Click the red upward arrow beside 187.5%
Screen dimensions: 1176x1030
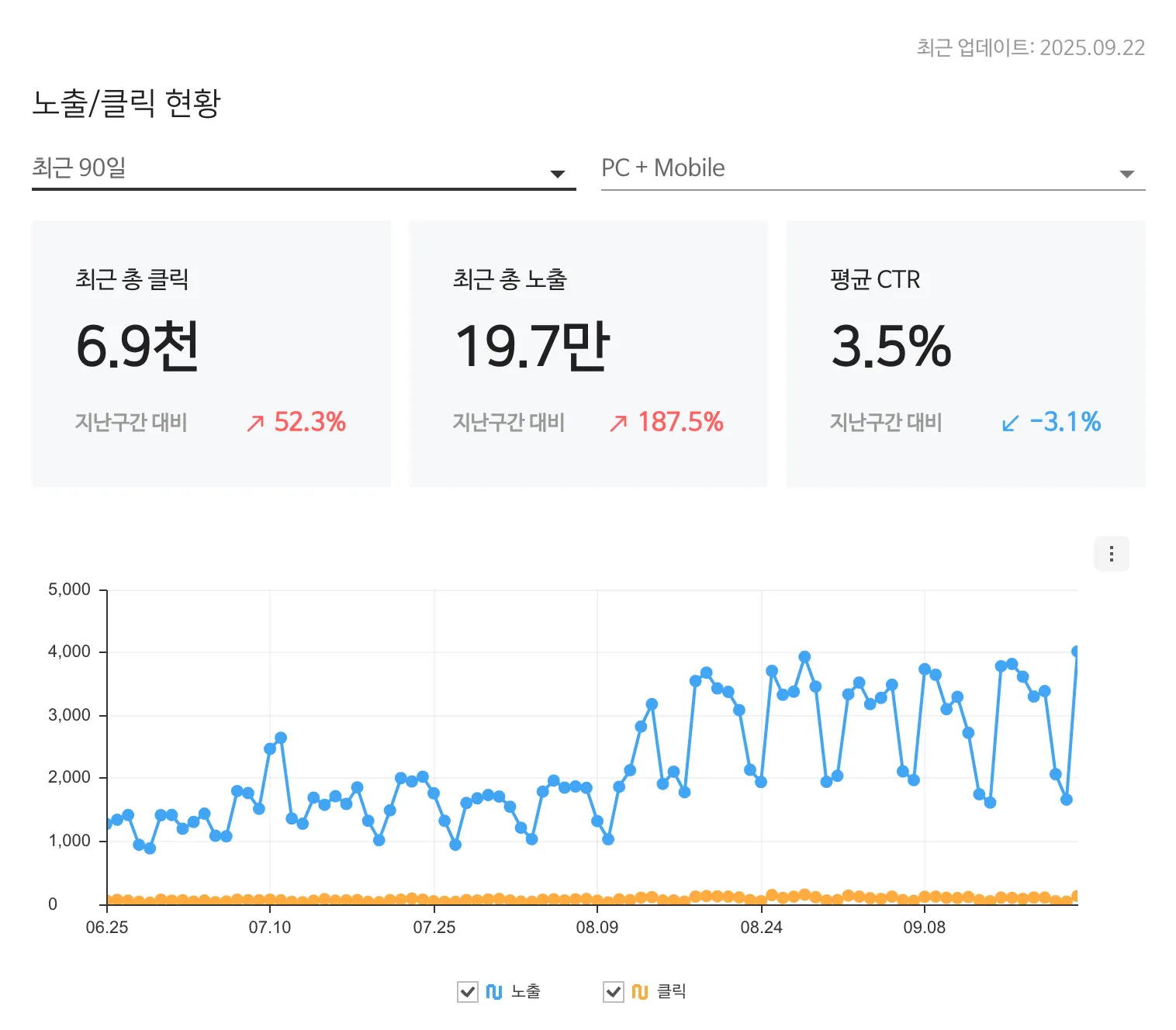(x=617, y=423)
